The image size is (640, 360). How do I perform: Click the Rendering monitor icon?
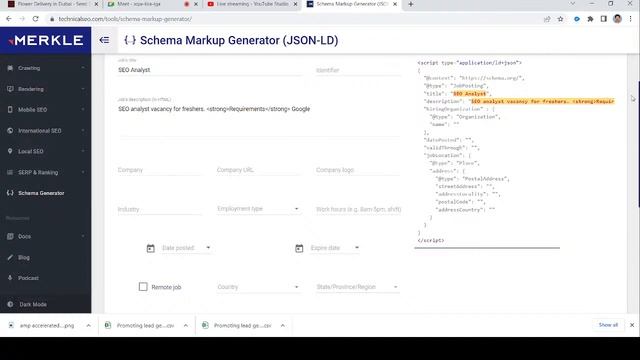pos(10,89)
